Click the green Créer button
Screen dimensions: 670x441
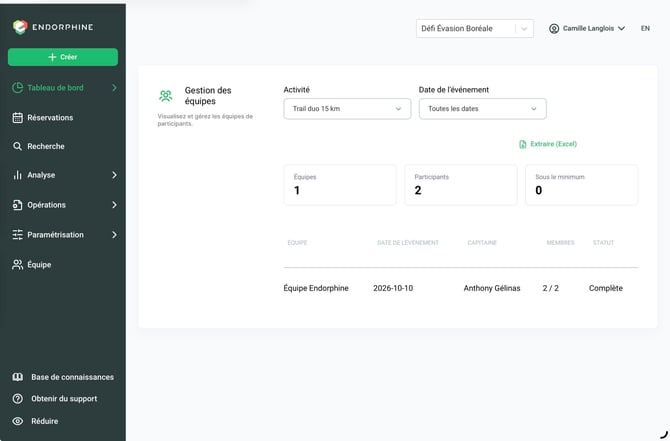63,57
